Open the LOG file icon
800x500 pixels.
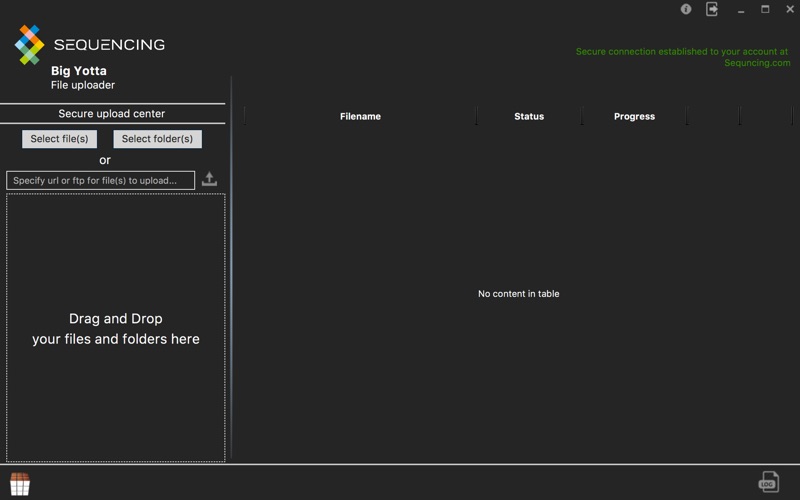coord(768,482)
